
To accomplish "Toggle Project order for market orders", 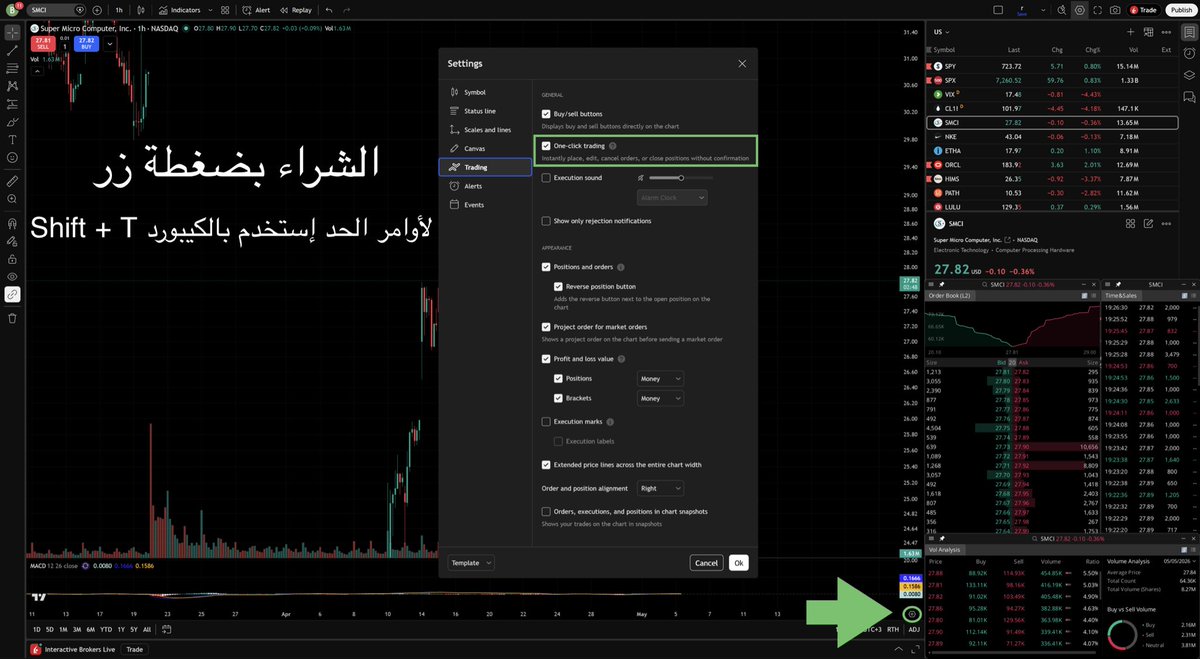I will (546, 327).
